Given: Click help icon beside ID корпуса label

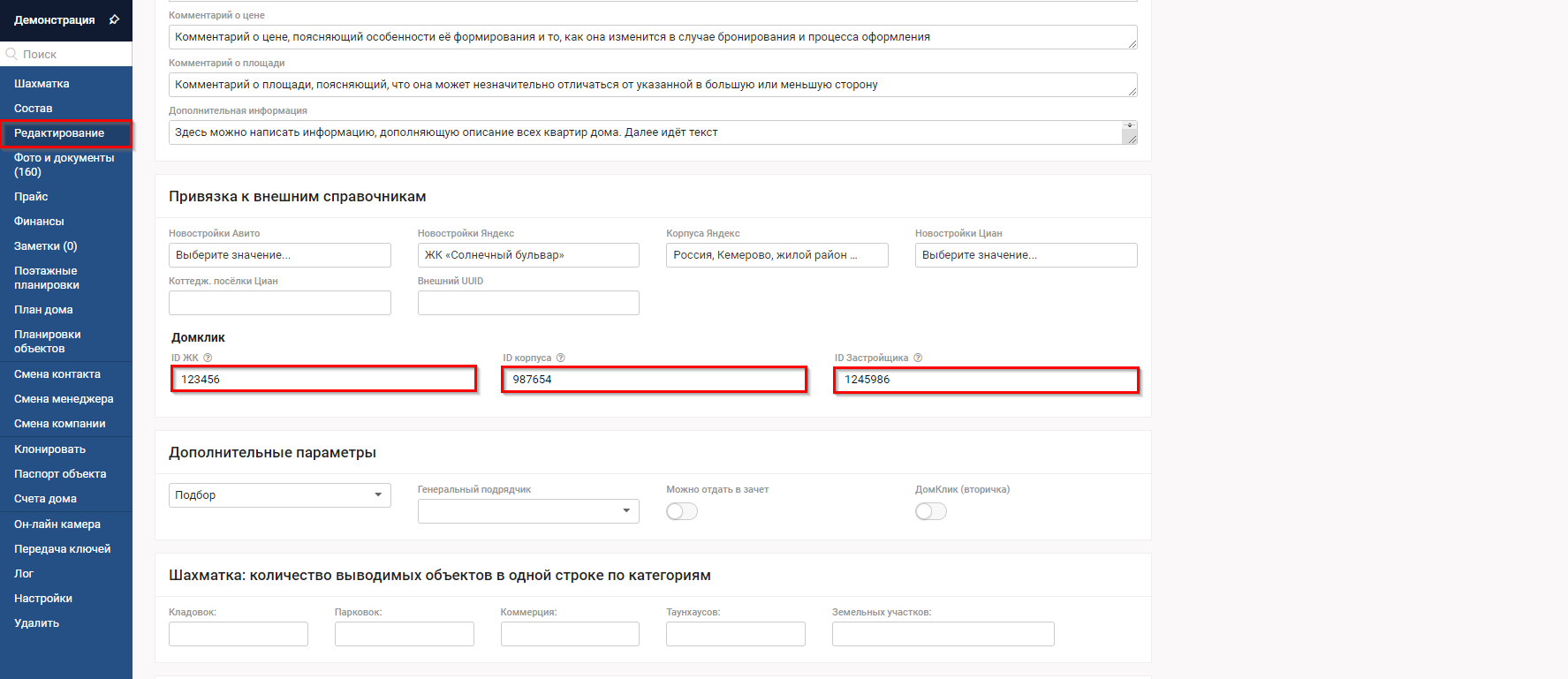Looking at the screenshot, I should [560, 358].
